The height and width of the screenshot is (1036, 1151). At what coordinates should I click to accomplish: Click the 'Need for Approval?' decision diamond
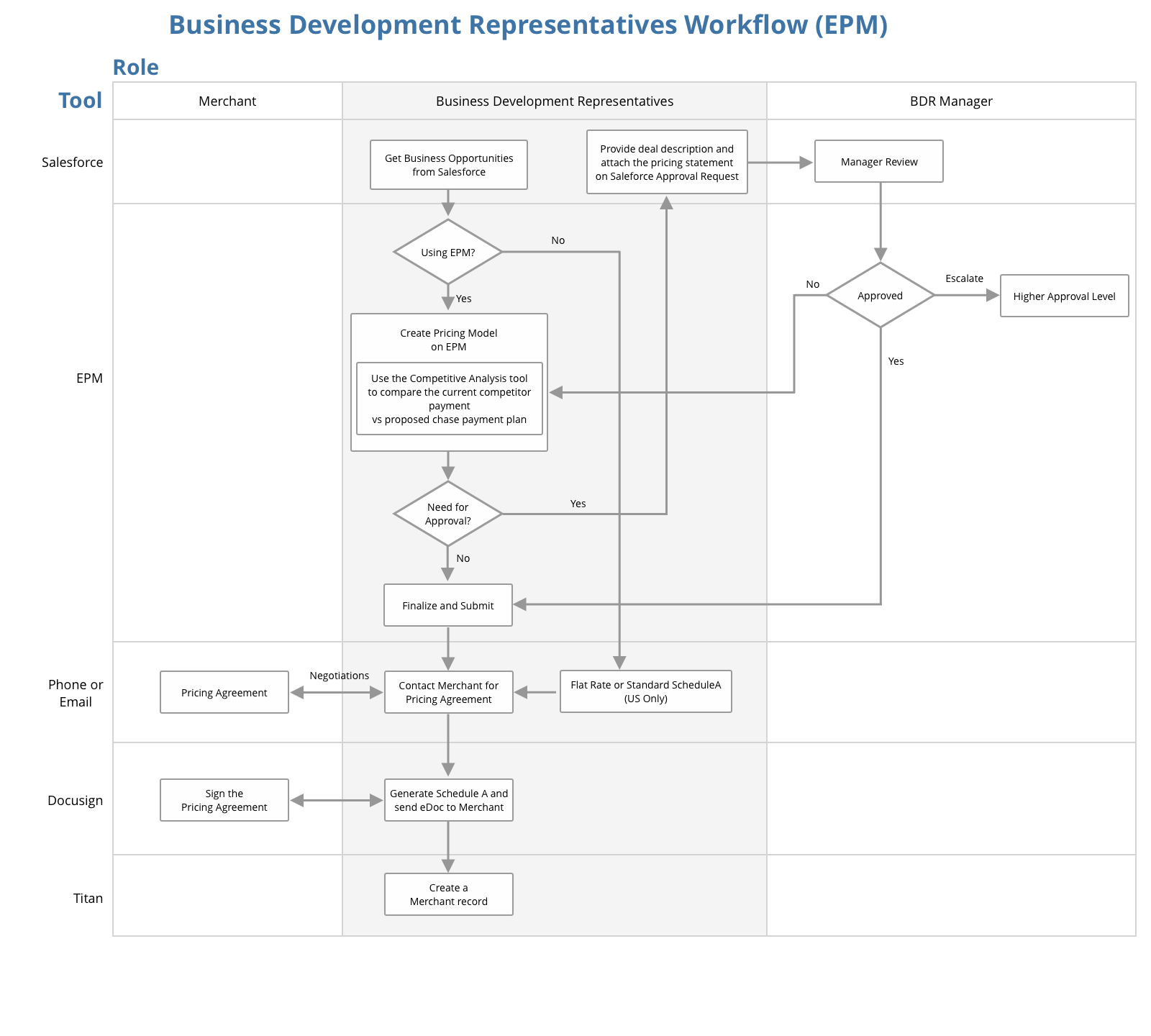448,514
